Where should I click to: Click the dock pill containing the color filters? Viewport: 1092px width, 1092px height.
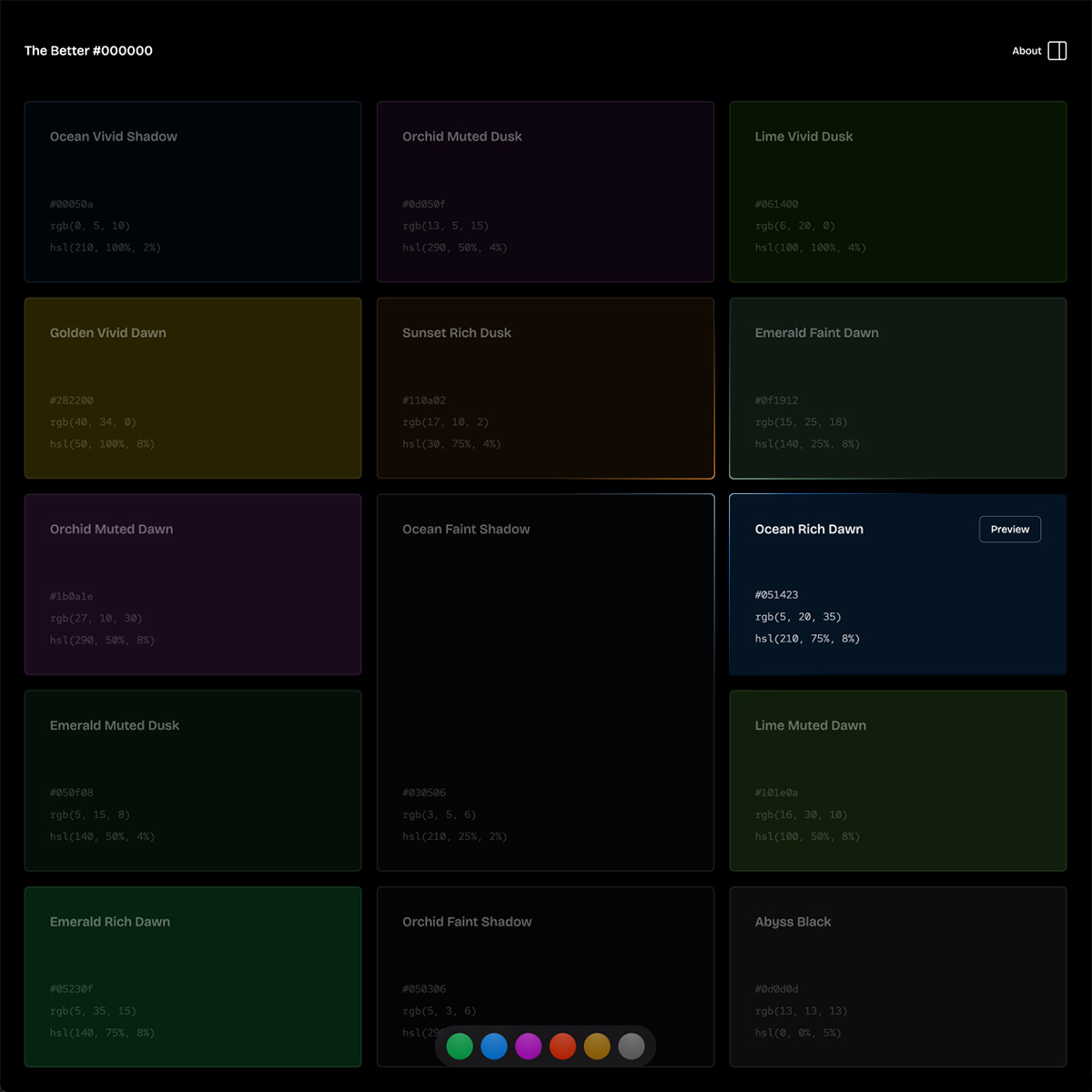[546, 1046]
